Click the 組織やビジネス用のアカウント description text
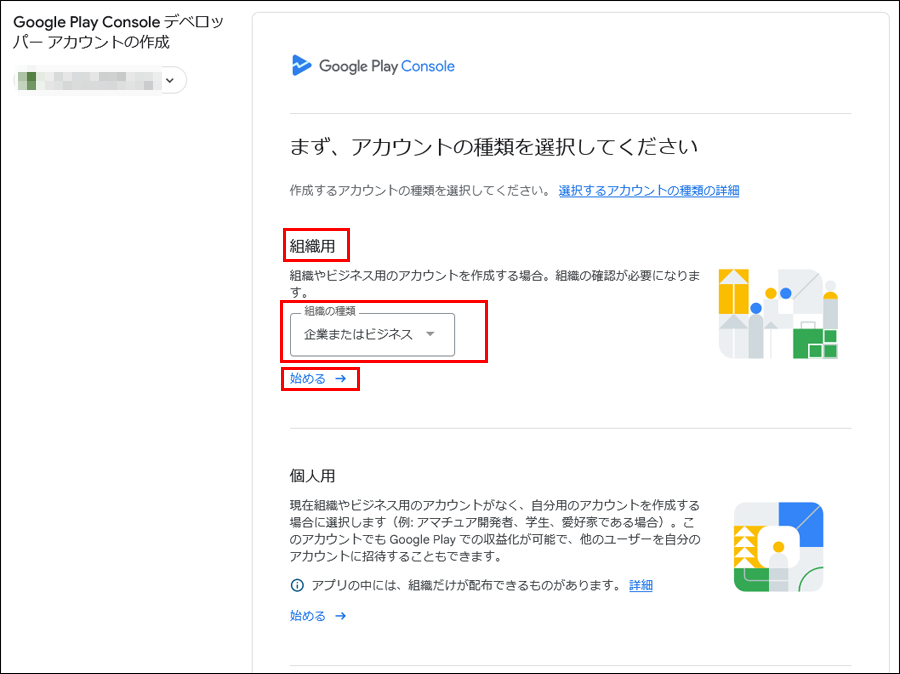The height and width of the screenshot is (674, 900). 495,284
